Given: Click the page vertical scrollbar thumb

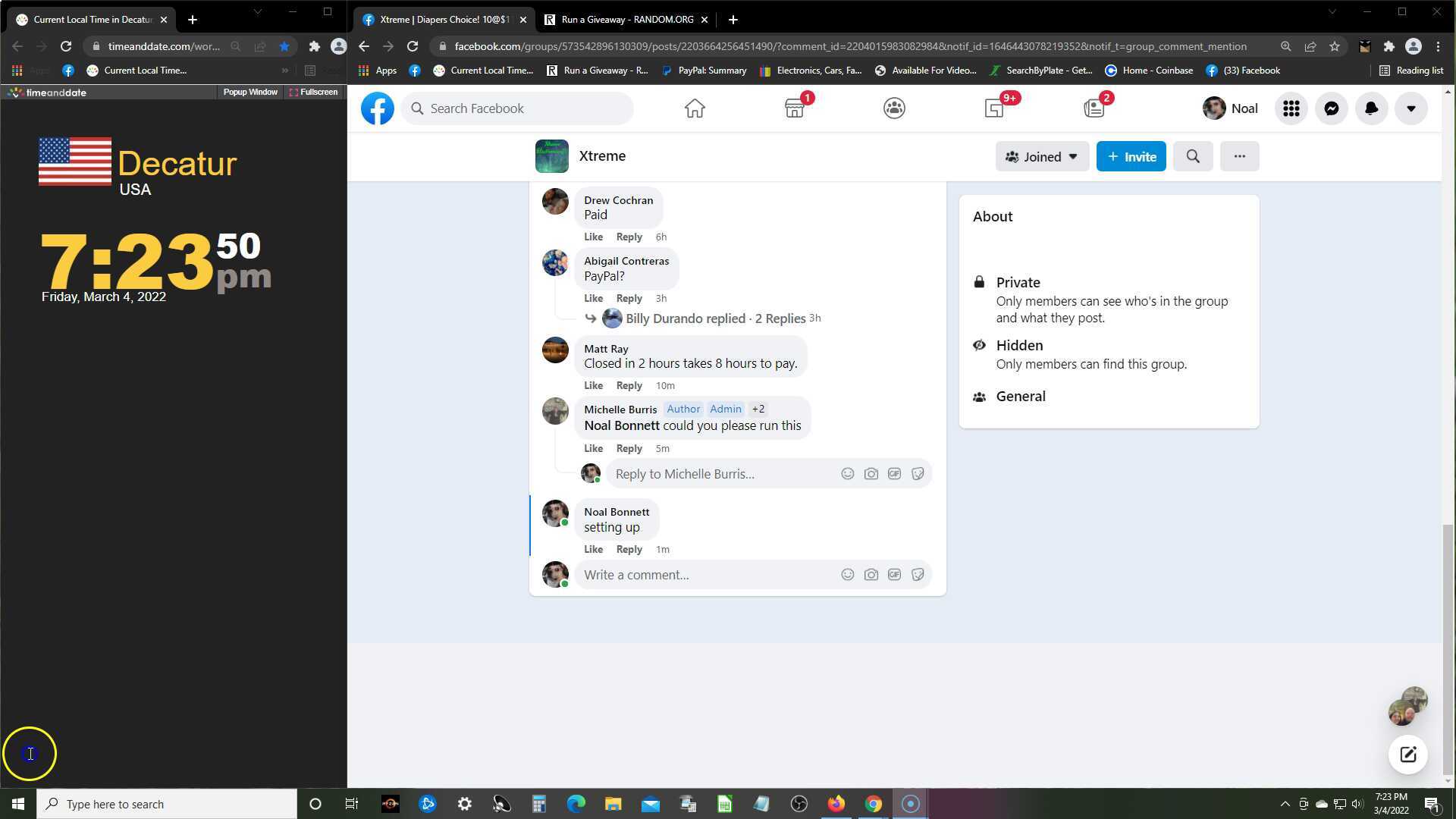Looking at the screenshot, I should tap(1448, 648).
